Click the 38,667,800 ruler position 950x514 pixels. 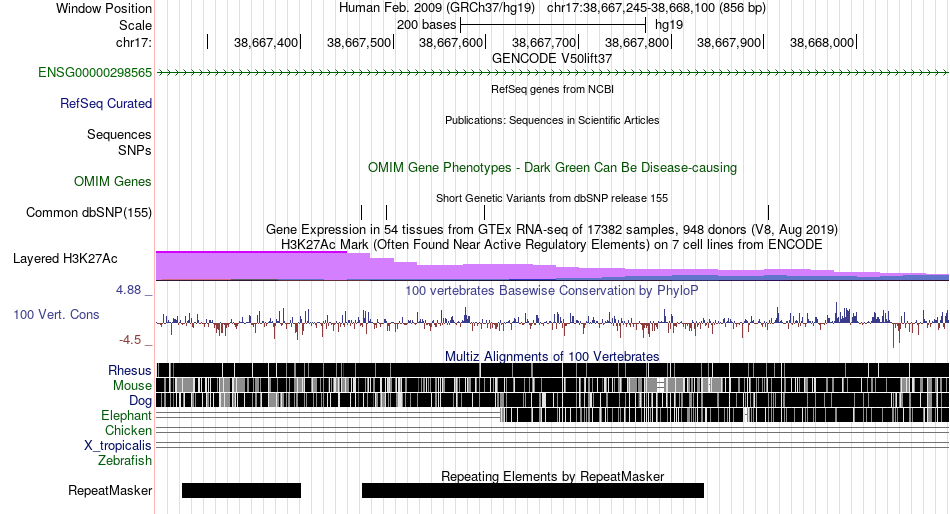pos(637,42)
